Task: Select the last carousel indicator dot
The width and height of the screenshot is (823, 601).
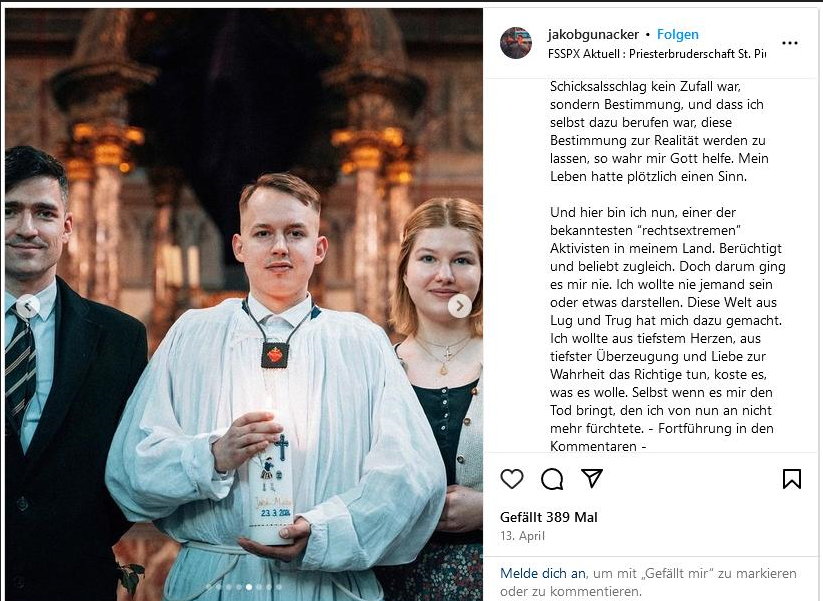Action: click(x=279, y=587)
